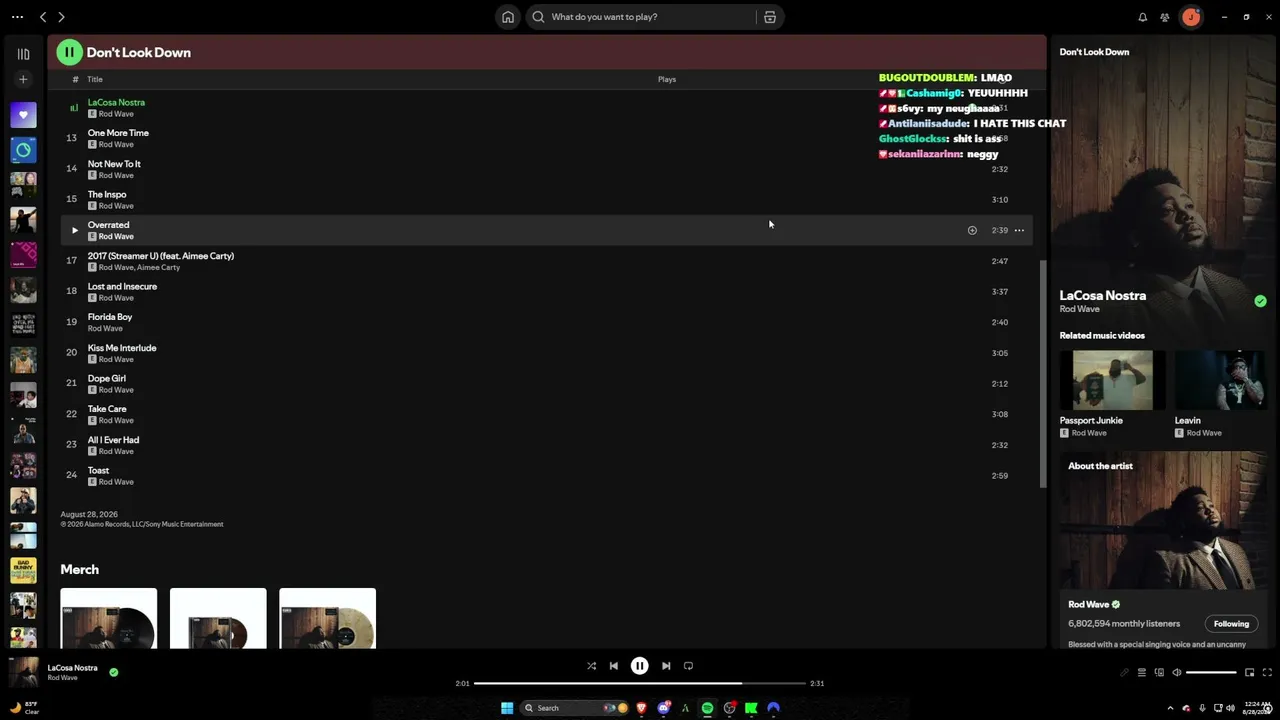This screenshot has width=1280, height=720.
Task: Sort tracks by Plays column header
Action: tap(667, 79)
